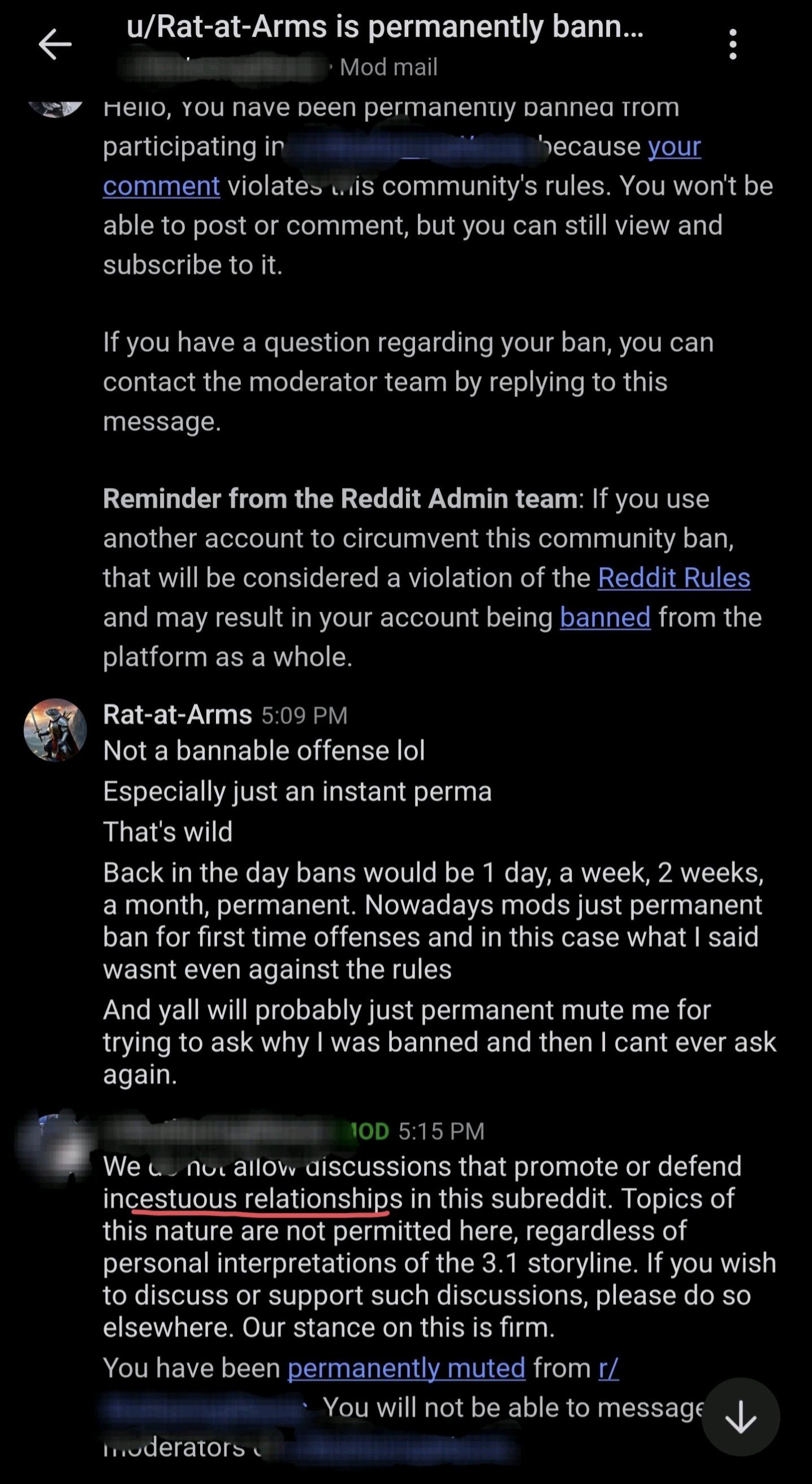Tap the Rat-at-Arms username
Image resolution: width=812 pixels, height=1484 pixels.
[178, 715]
